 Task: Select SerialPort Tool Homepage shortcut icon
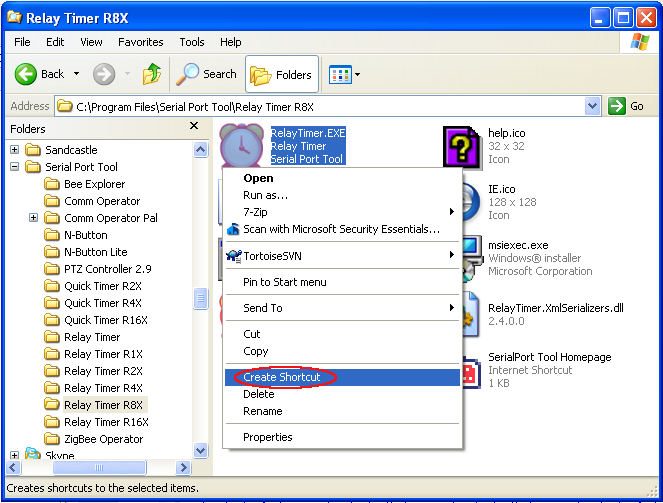click(x=472, y=371)
